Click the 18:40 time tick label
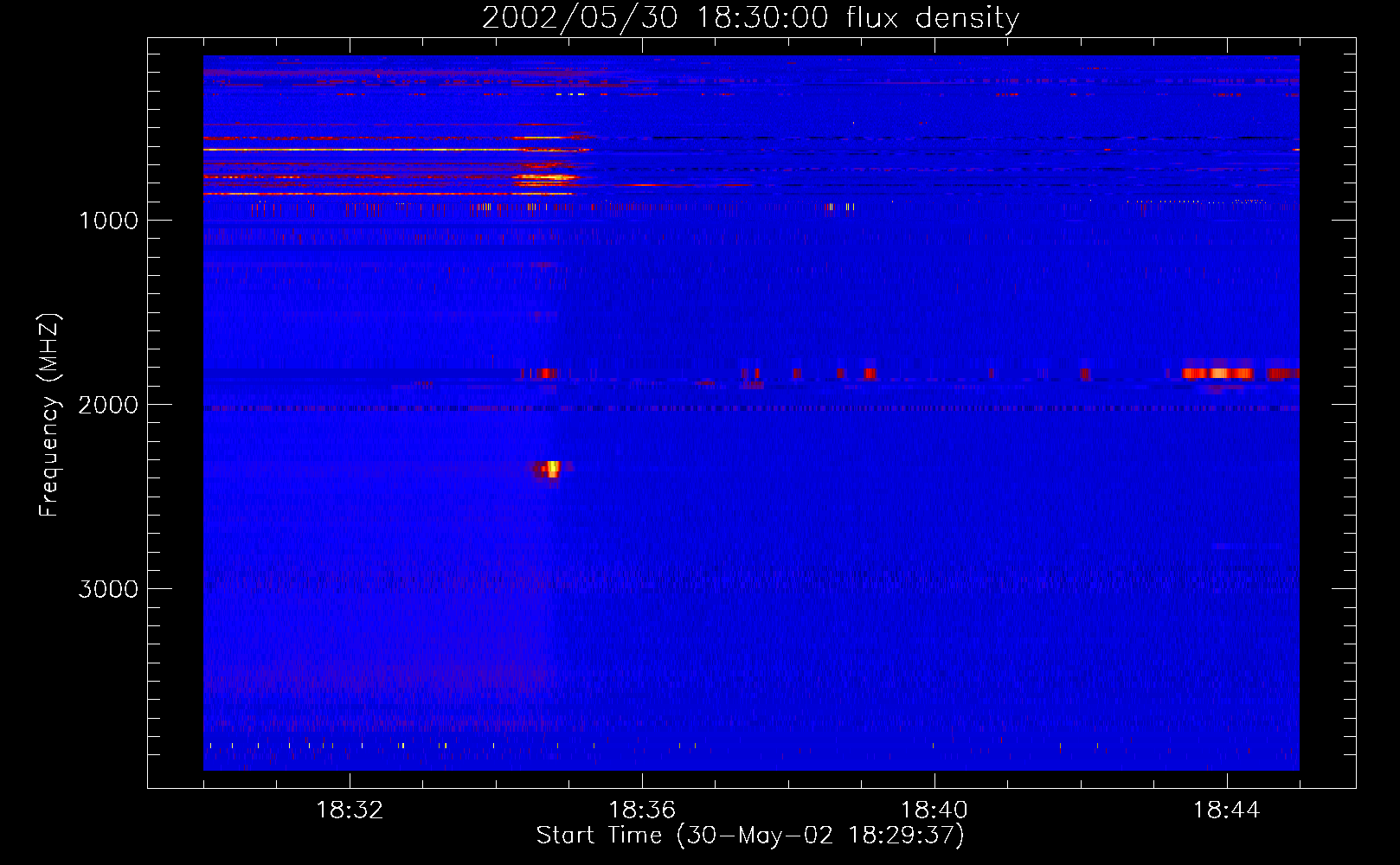 coord(934,811)
